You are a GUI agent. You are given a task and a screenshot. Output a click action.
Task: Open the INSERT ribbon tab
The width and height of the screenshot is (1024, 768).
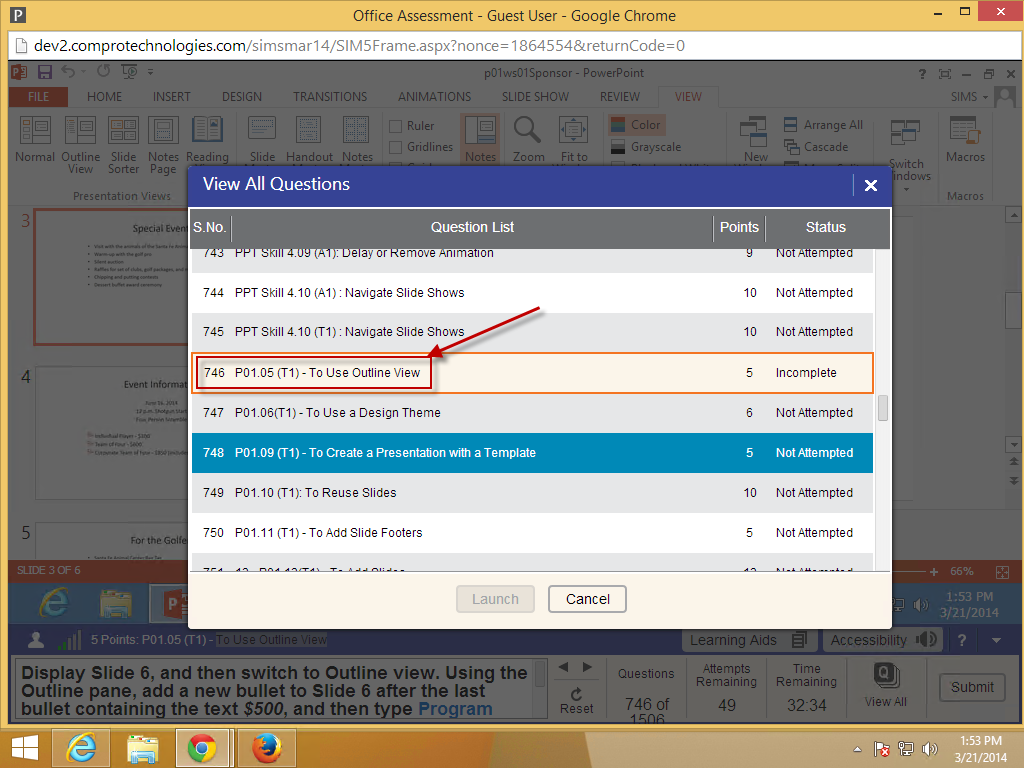coord(171,97)
